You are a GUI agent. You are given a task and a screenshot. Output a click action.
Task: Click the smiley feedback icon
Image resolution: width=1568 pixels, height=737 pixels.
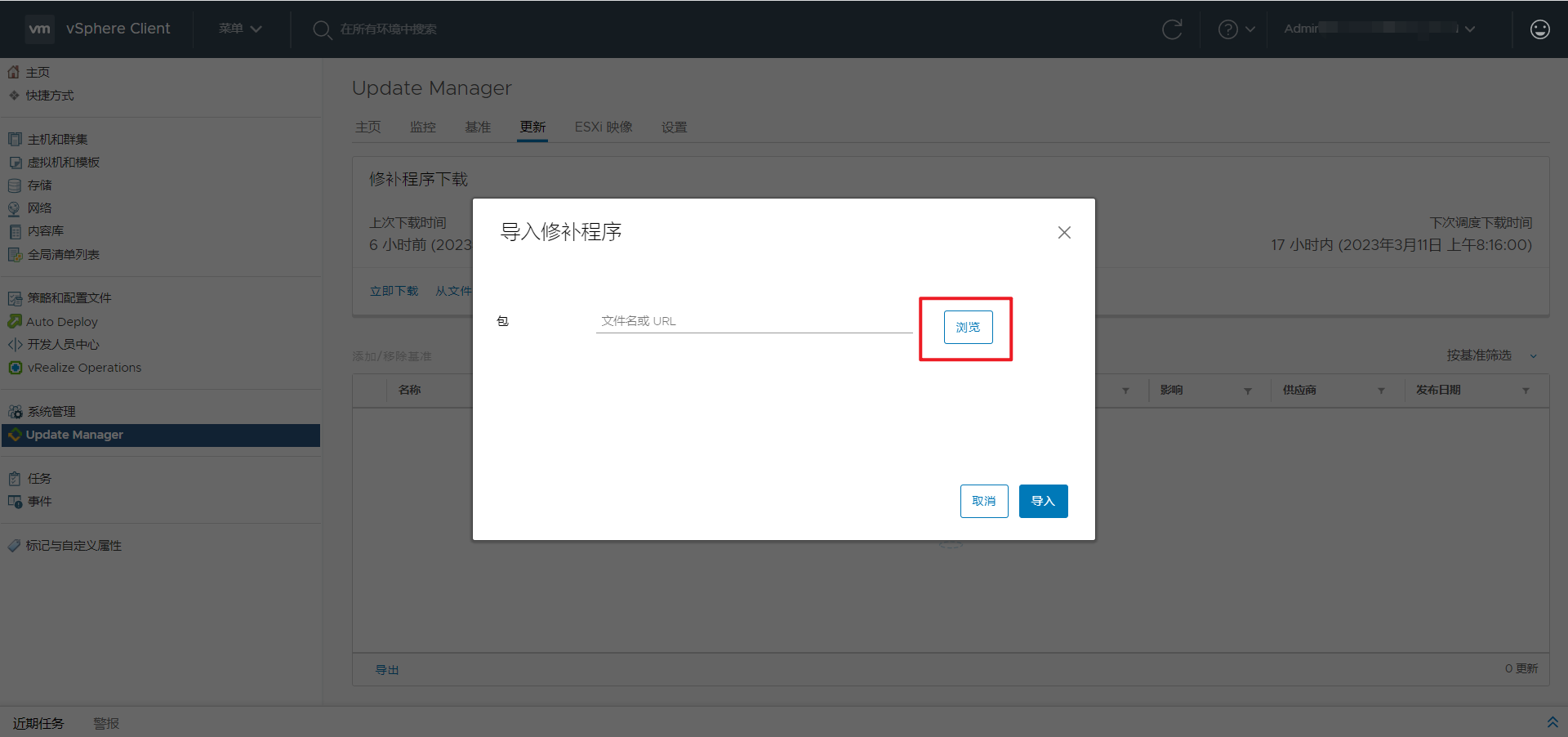coord(1539,29)
